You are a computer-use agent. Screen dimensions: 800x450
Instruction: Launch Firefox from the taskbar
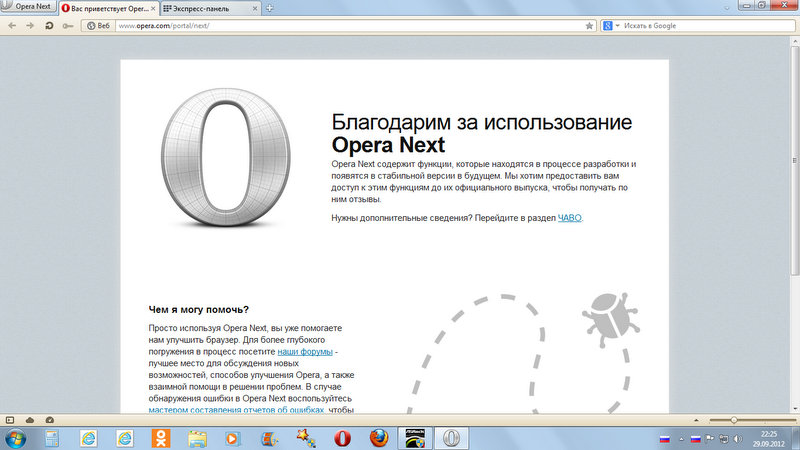(x=379, y=438)
